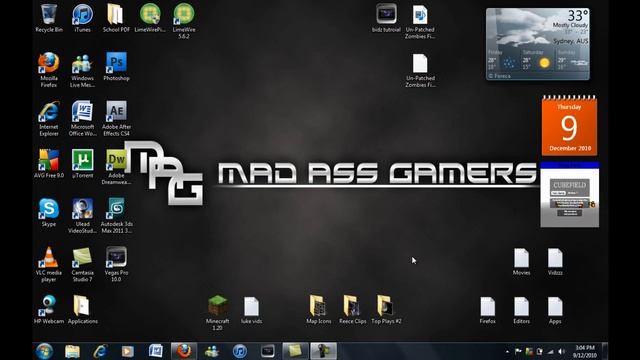Select the Movies desktop file

point(521,261)
